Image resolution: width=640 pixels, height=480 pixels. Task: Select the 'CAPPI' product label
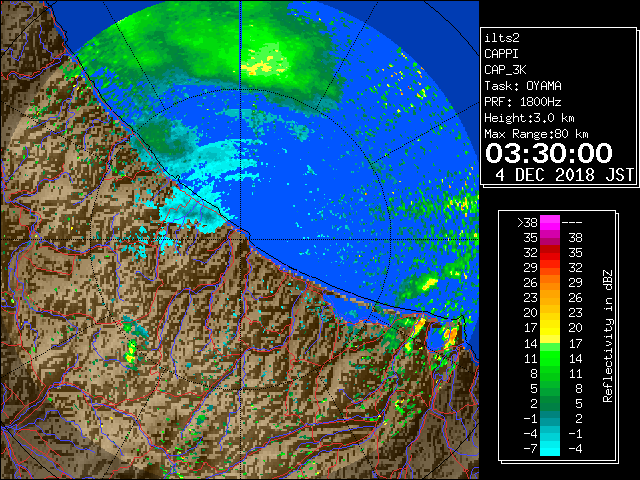click(501, 54)
